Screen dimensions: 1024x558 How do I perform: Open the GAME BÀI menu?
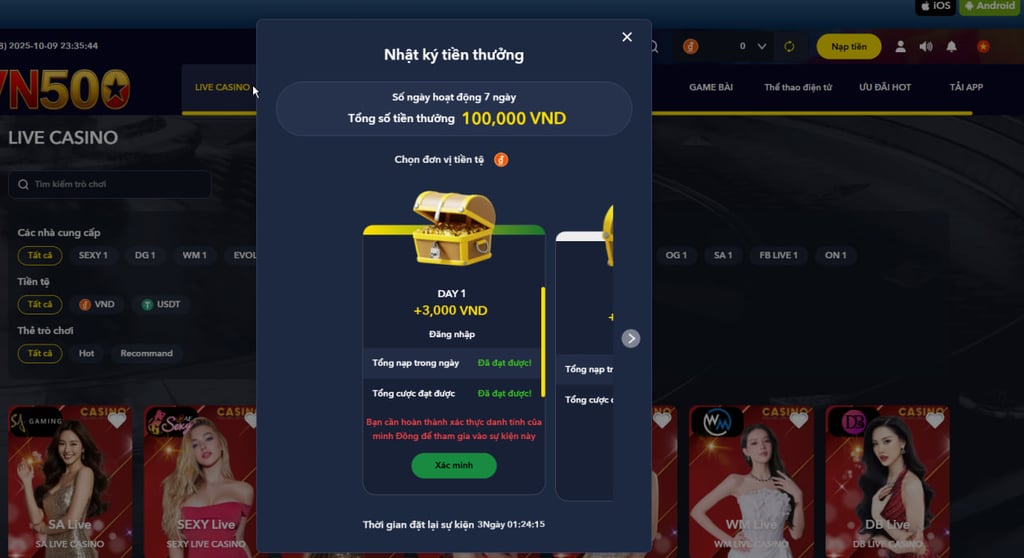711,87
